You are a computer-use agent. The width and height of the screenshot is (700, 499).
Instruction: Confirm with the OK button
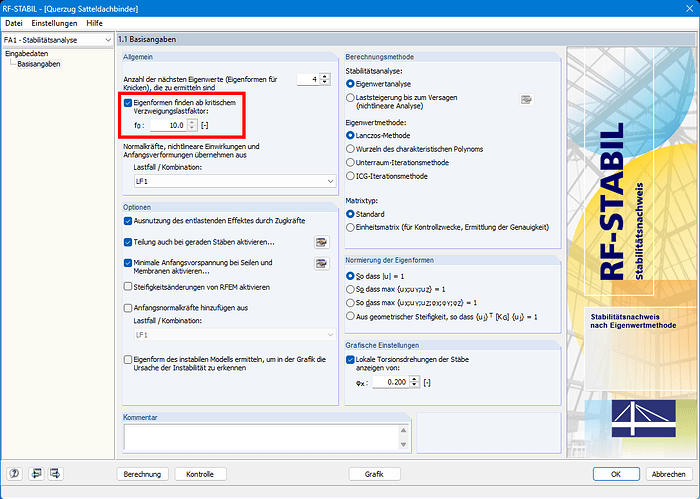click(616, 474)
